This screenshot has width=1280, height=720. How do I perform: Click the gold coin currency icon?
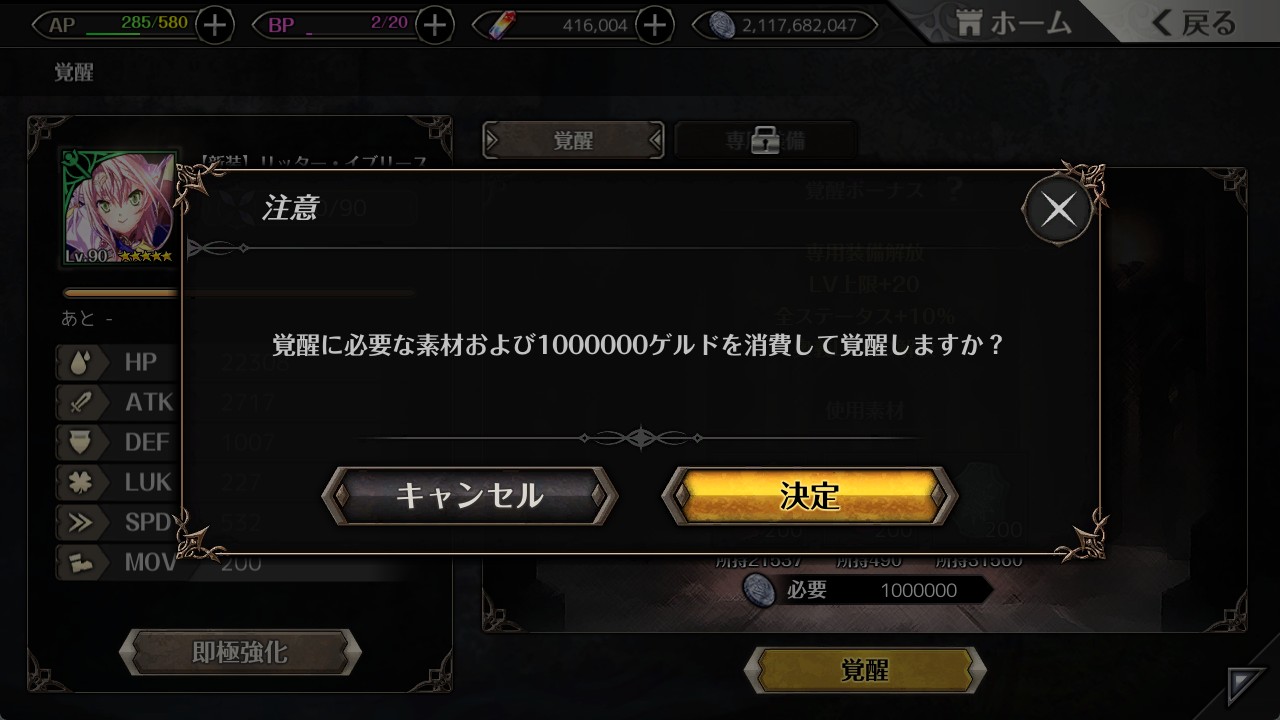coord(722,25)
